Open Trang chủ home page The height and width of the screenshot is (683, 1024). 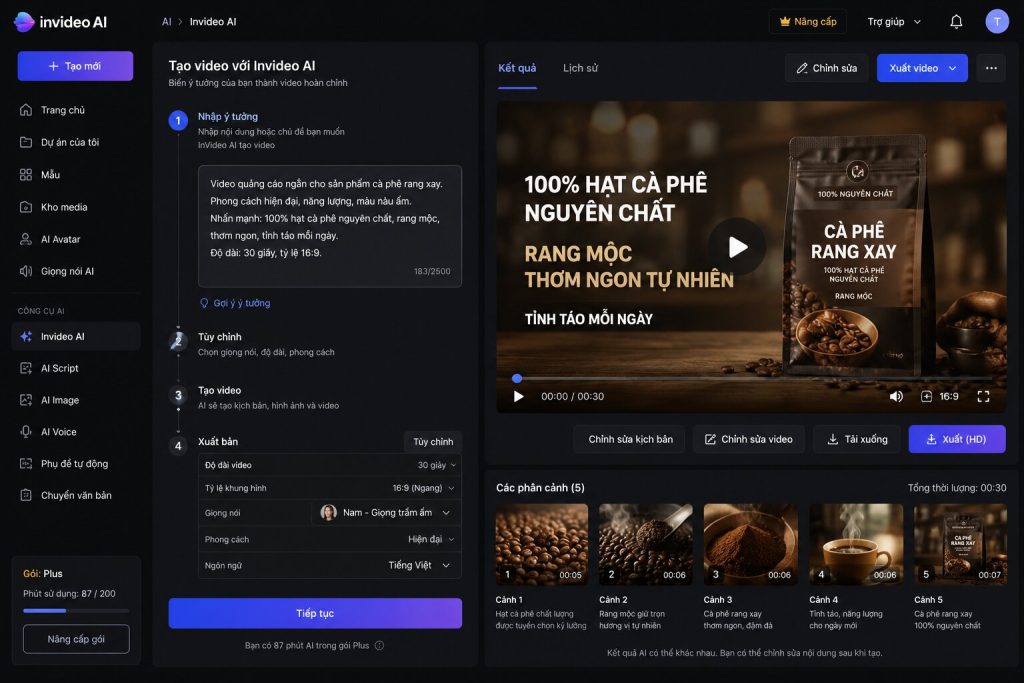(63, 110)
